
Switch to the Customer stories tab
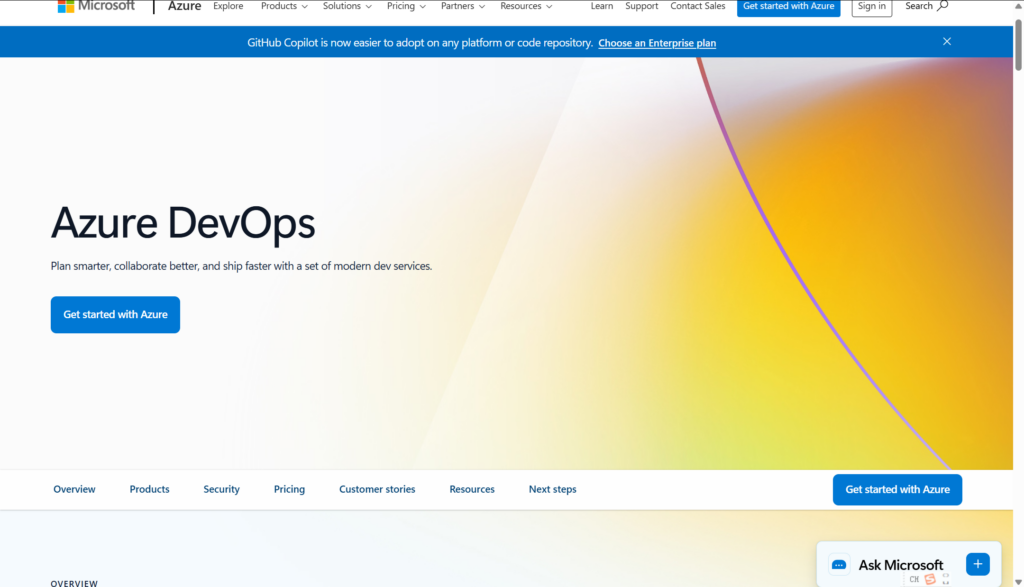(x=377, y=489)
